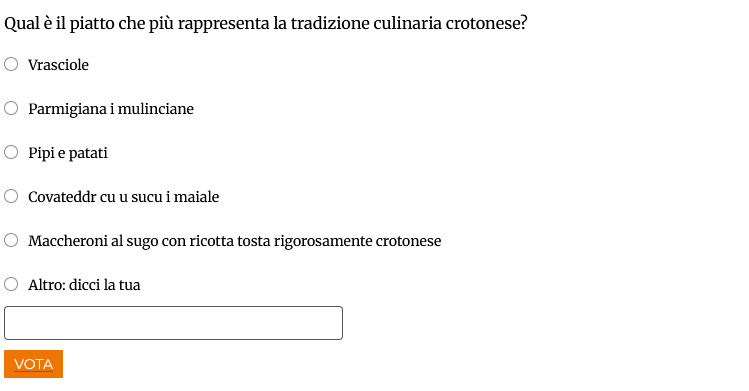
Task: Select Covateddr cu u sucu i maiale radio
Action: (11, 196)
